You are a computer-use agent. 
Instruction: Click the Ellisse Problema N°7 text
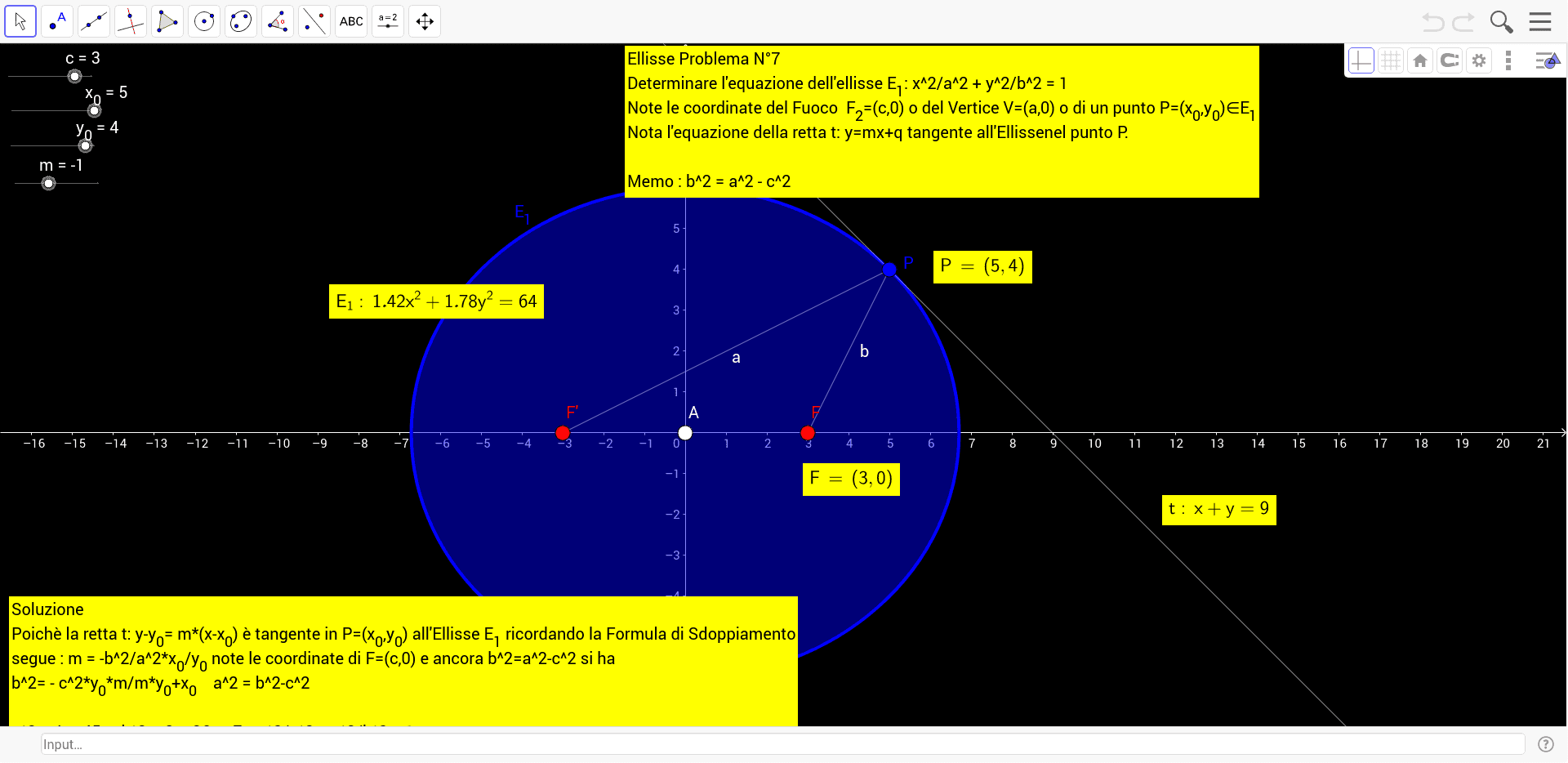(703, 59)
